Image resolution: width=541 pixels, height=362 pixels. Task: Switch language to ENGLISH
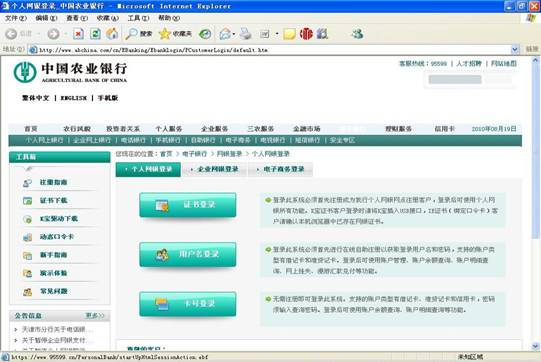(x=73, y=98)
